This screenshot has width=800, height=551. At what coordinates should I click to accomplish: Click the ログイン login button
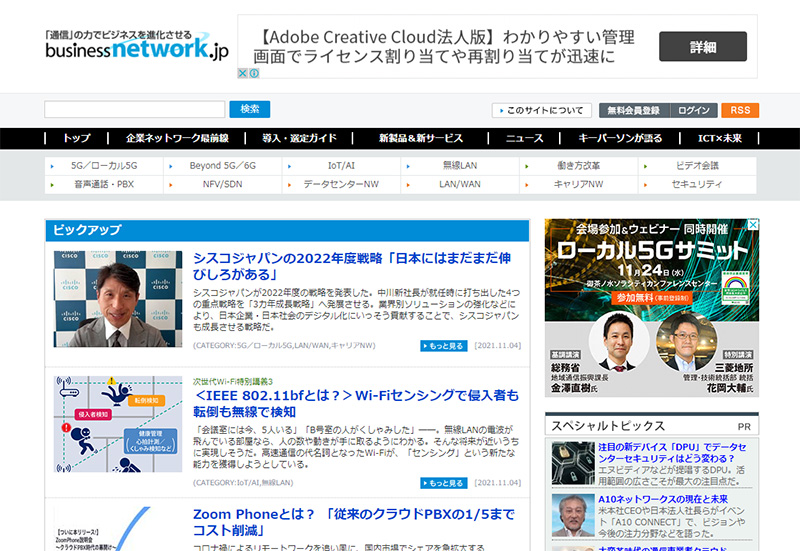[x=693, y=110]
